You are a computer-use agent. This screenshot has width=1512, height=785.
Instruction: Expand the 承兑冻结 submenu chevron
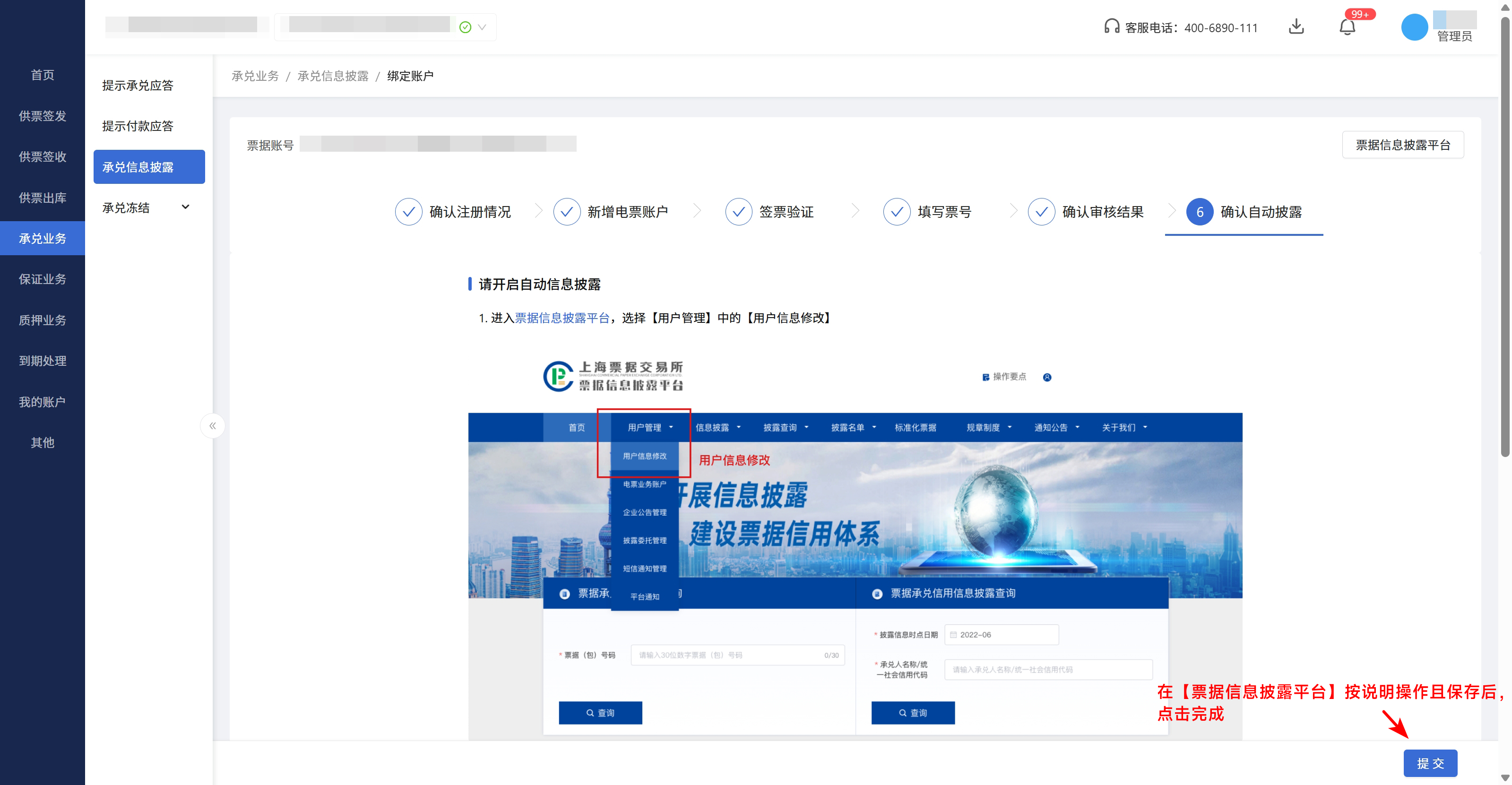point(185,207)
